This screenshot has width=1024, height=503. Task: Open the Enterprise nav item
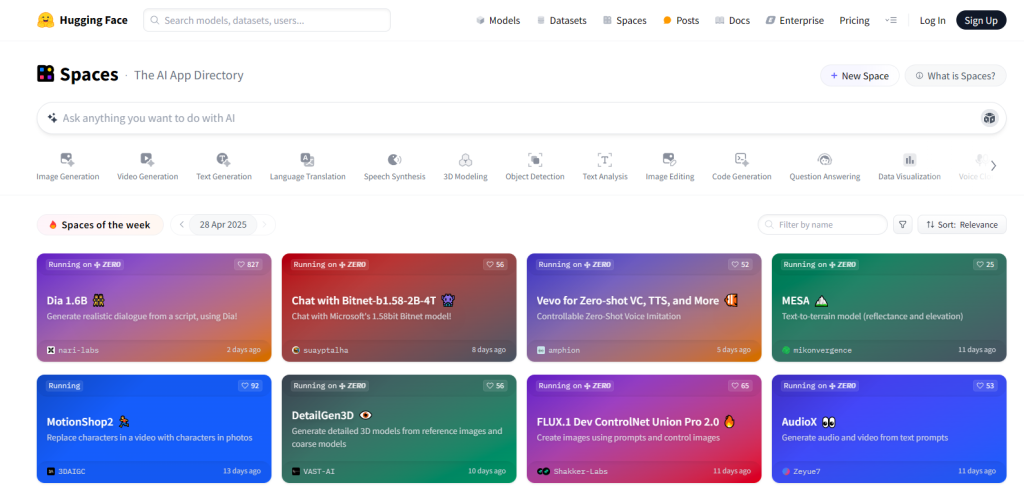click(795, 20)
